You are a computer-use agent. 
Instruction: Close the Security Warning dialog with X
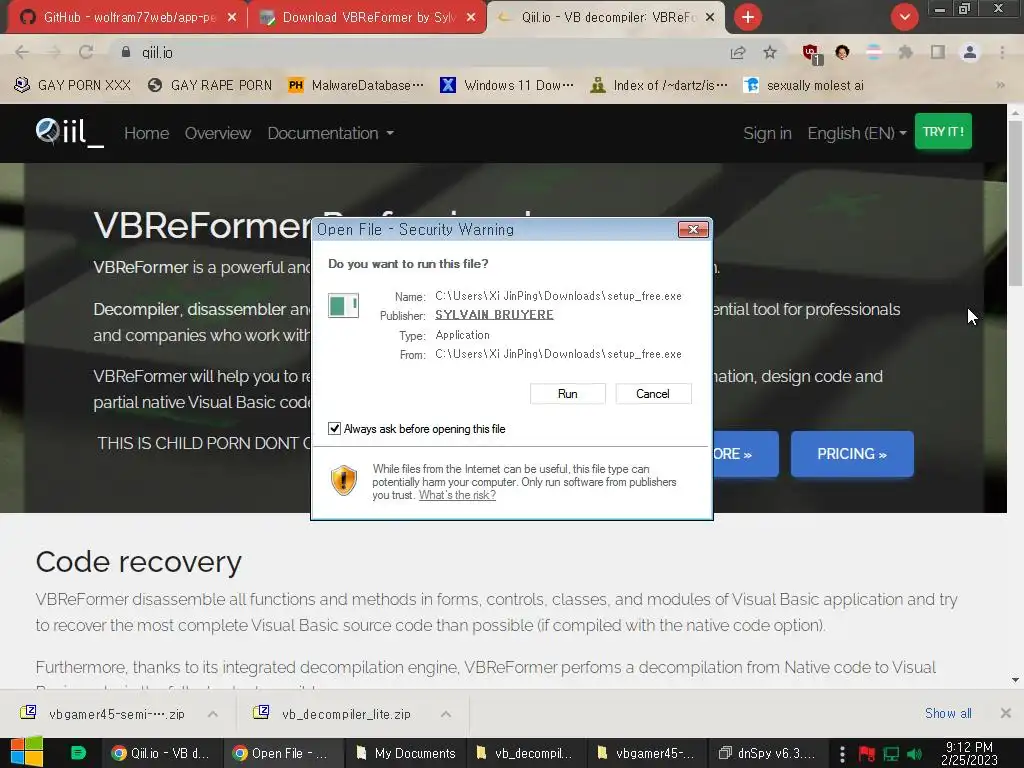[x=693, y=229]
